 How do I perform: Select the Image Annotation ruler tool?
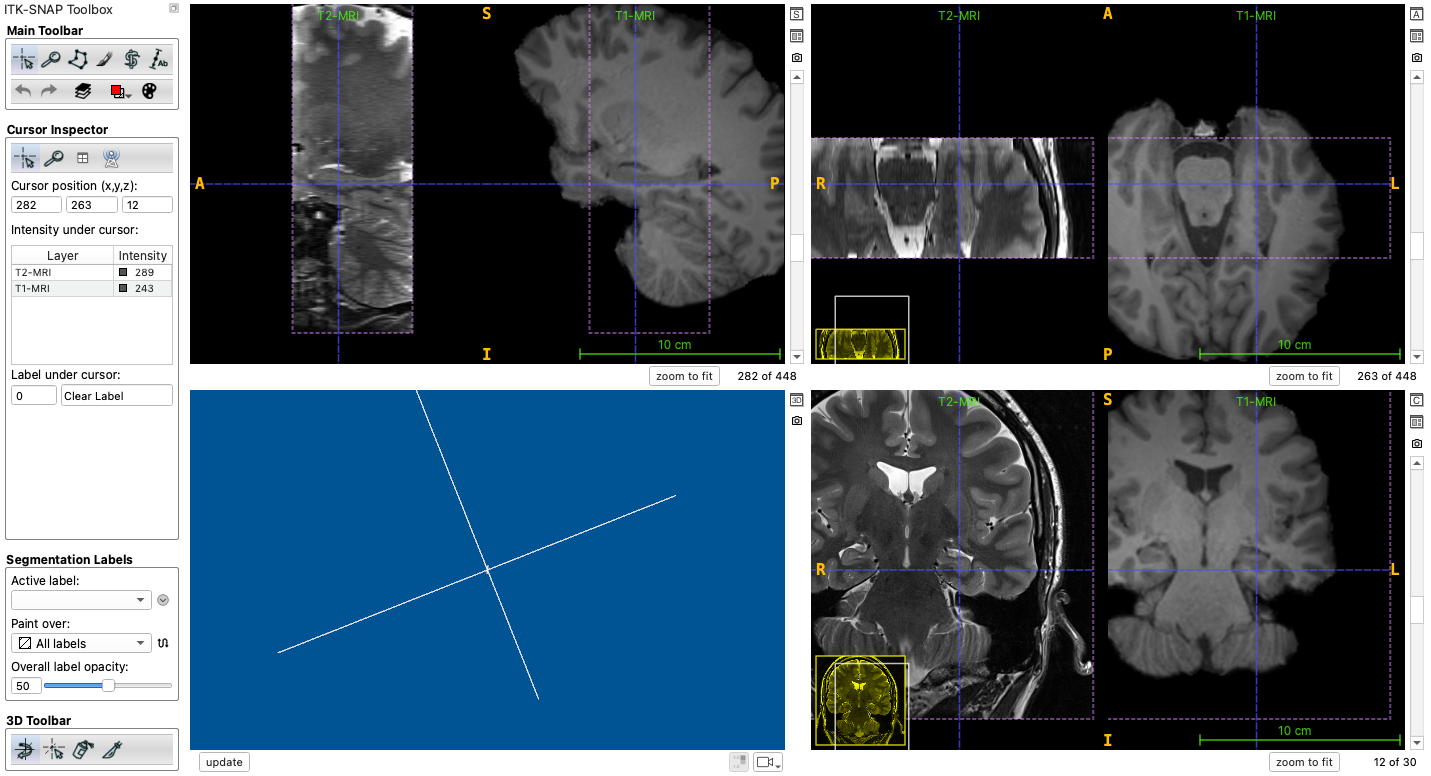pyautogui.click(x=159, y=60)
